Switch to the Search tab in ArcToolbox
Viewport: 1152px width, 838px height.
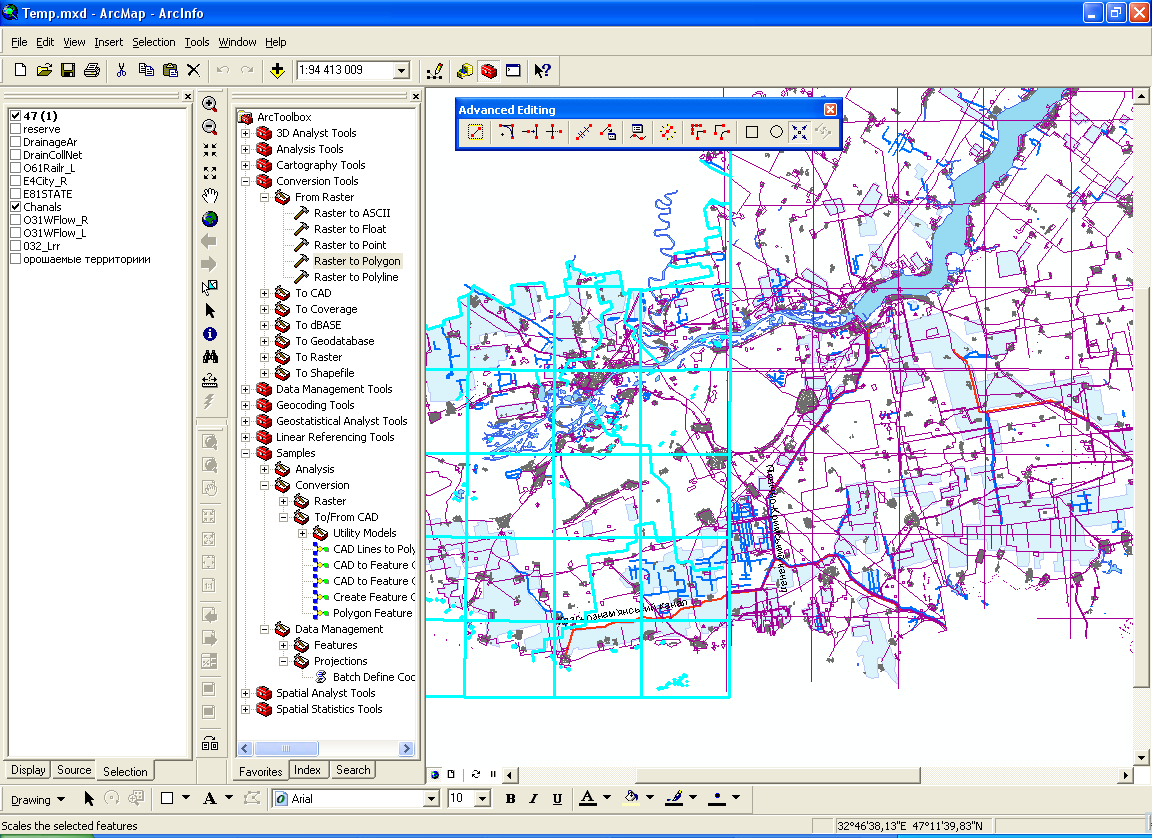coord(353,770)
